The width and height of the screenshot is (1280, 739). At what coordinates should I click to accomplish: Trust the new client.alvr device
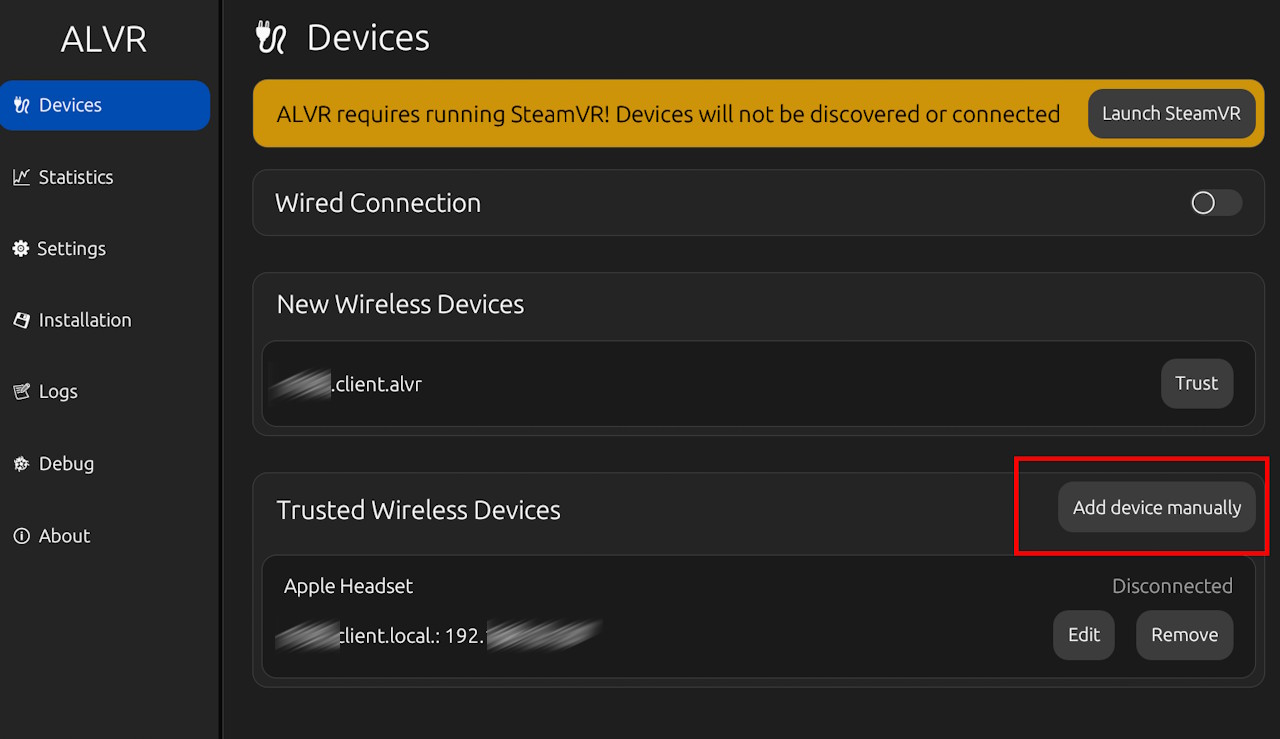[x=1196, y=384]
